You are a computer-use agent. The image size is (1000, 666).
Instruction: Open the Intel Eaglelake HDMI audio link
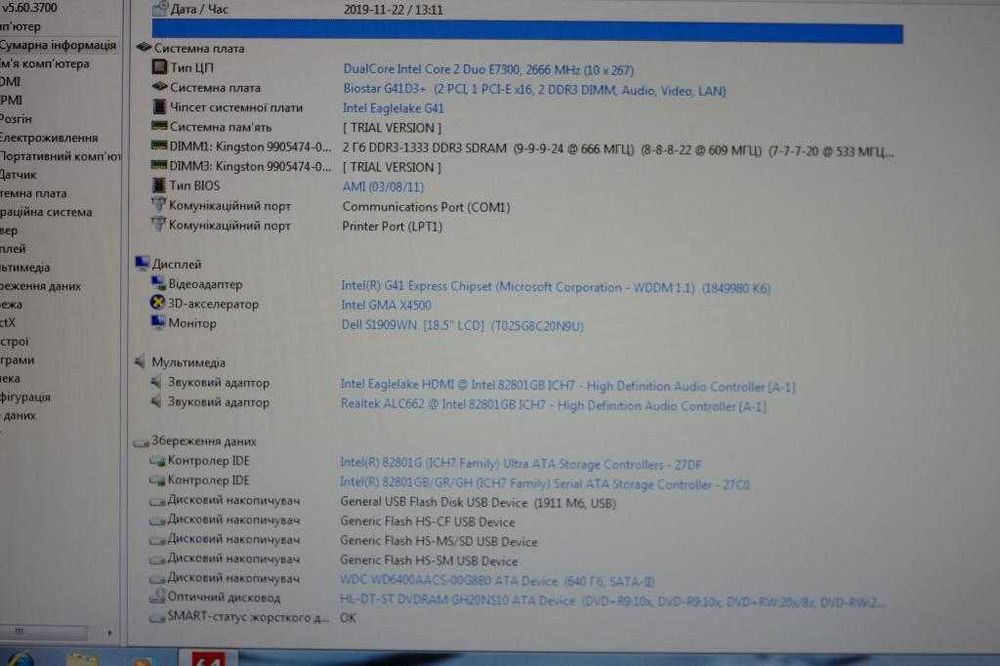[x=568, y=385]
